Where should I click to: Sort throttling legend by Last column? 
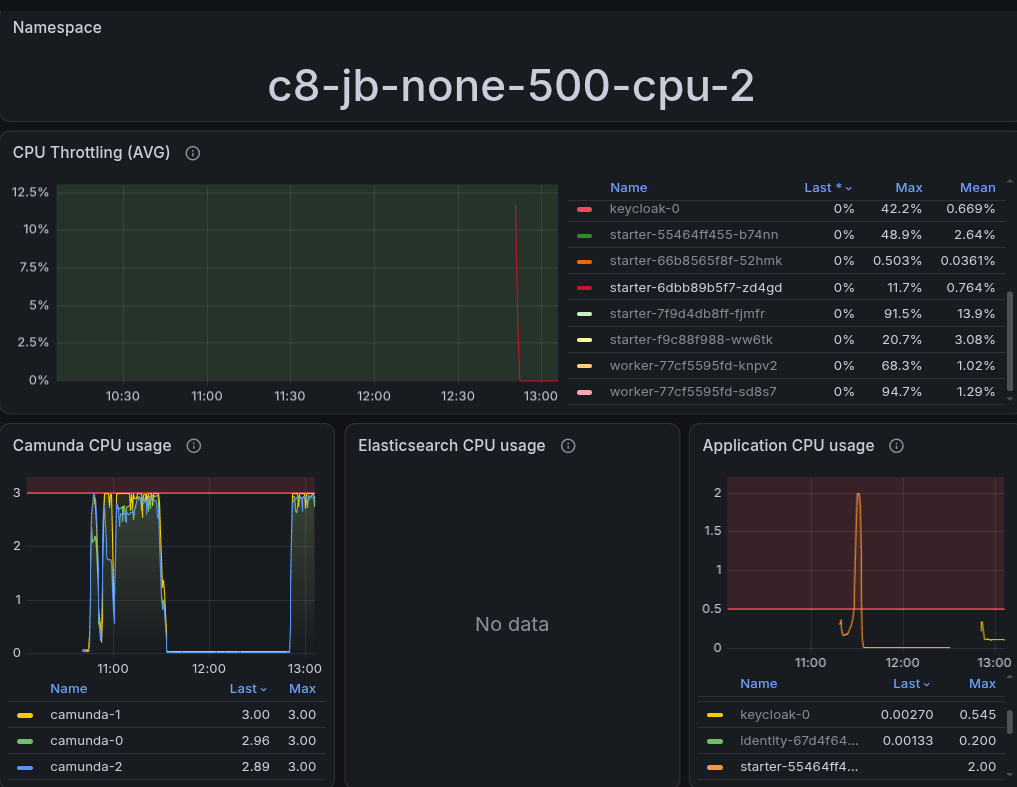point(828,188)
